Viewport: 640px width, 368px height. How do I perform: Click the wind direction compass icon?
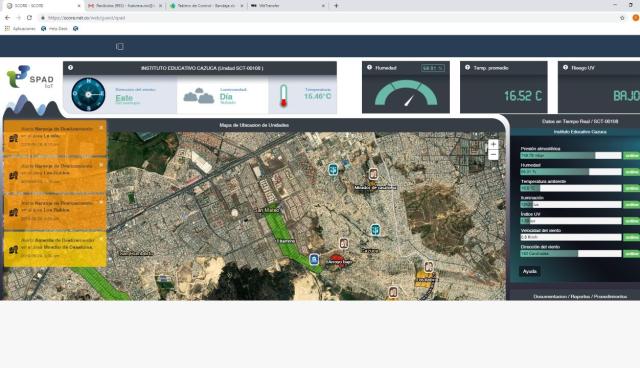click(x=88, y=95)
